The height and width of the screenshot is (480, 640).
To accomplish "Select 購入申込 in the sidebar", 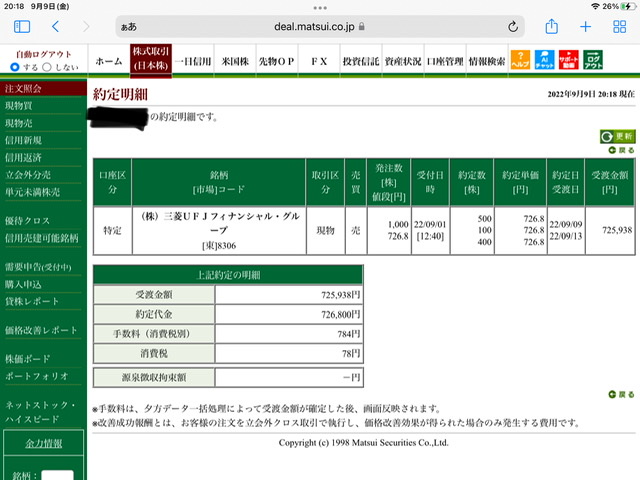I will point(23,284).
